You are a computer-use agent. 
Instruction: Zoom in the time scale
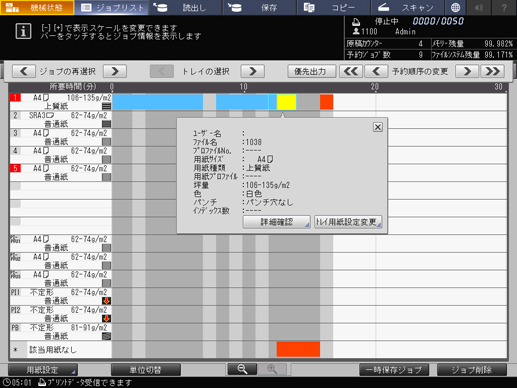coord(272,369)
